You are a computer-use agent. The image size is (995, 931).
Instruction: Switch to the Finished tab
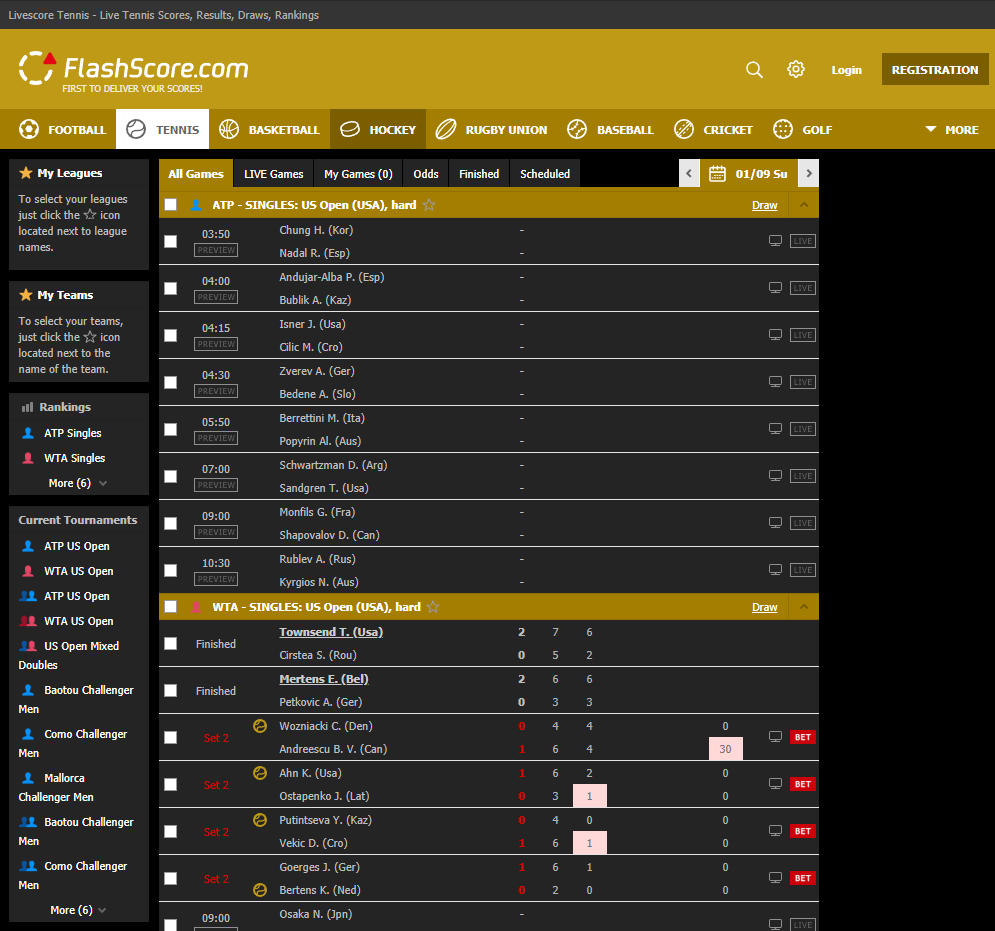(x=478, y=172)
